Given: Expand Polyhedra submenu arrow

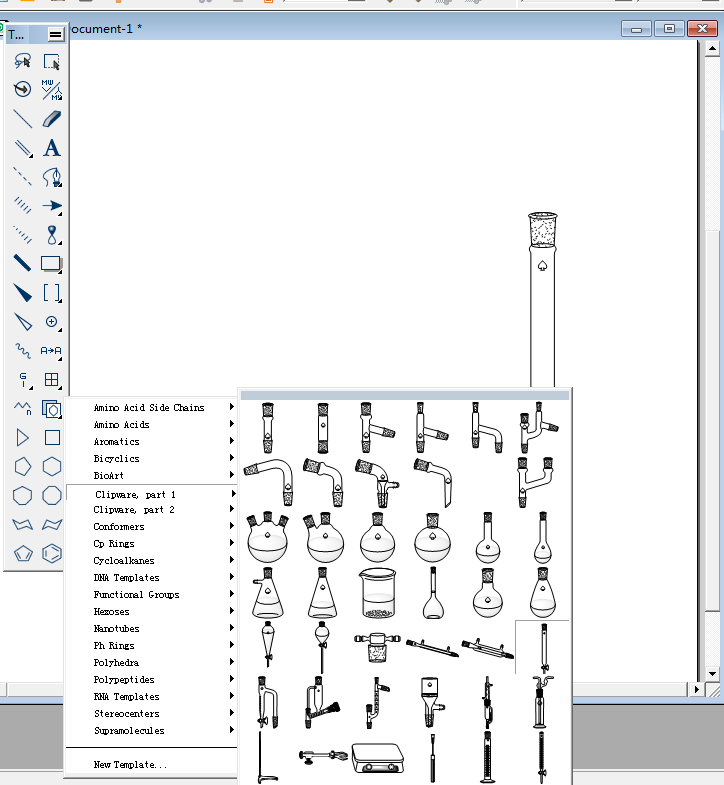Looking at the screenshot, I should (232, 662).
